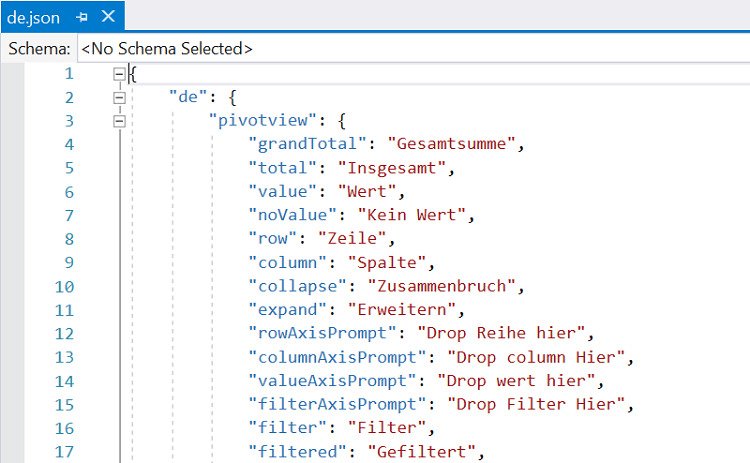
Task: Place cursor on "Kein Wert" string
Action: point(411,215)
